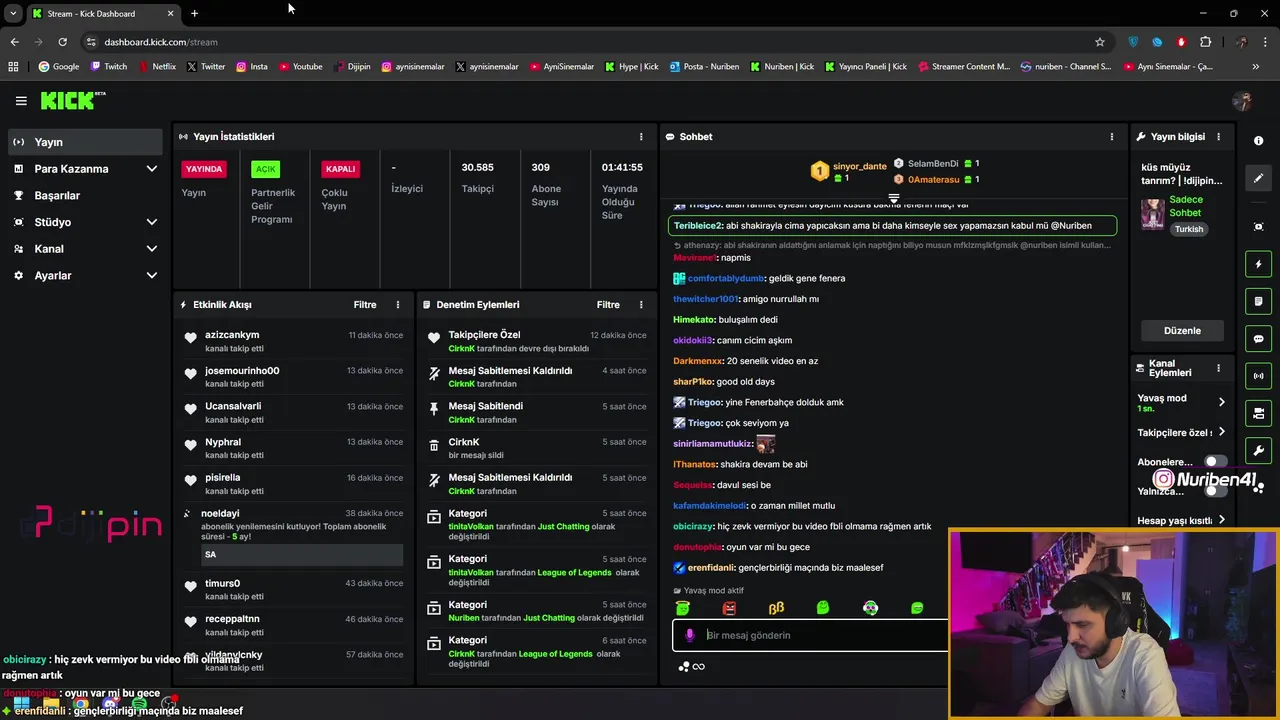This screenshot has height=720, width=1280.
Task: Show more bookmarks with the overflow chevron
Action: [1255, 67]
